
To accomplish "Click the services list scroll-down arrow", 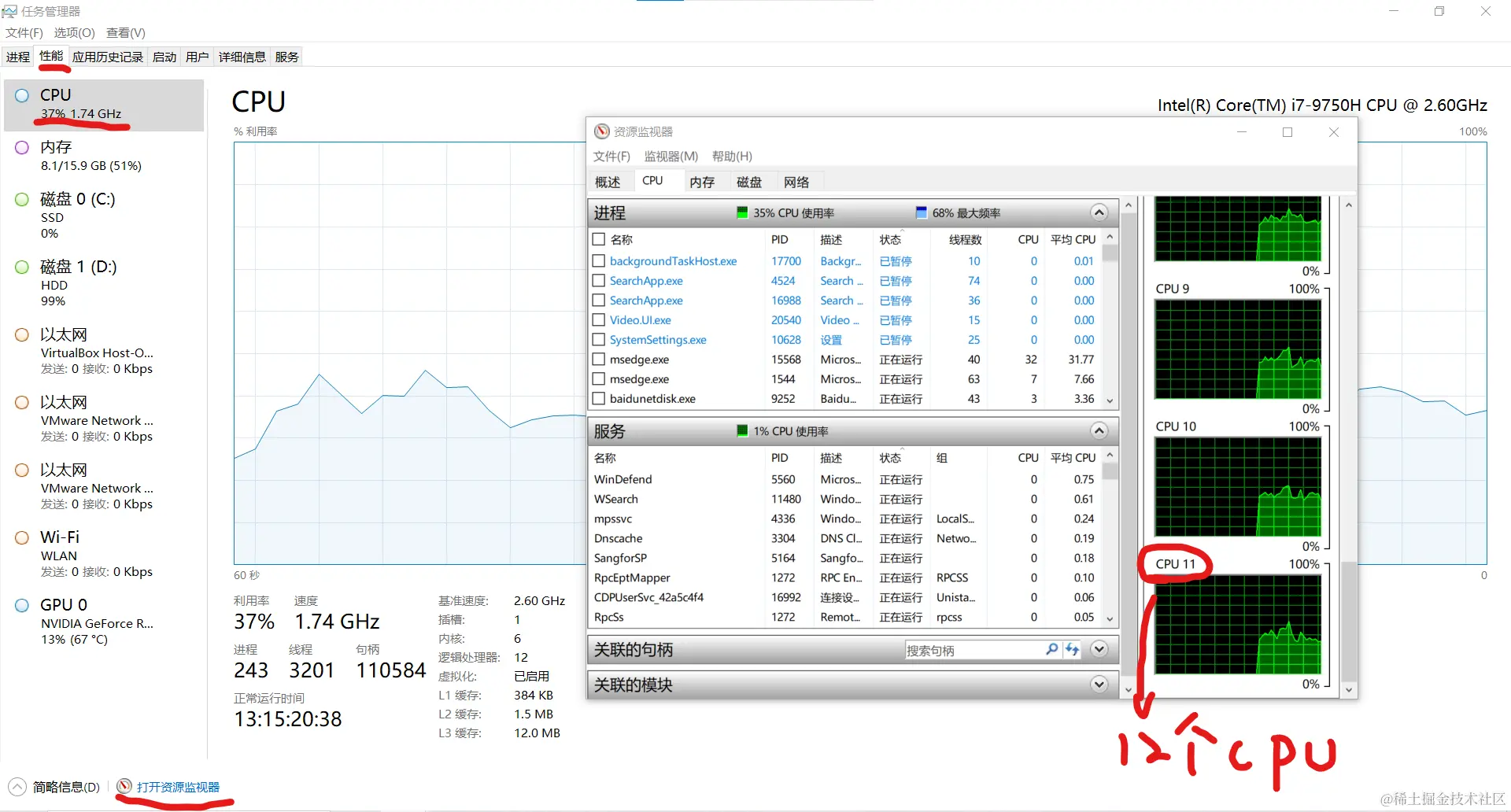I will (x=1110, y=618).
